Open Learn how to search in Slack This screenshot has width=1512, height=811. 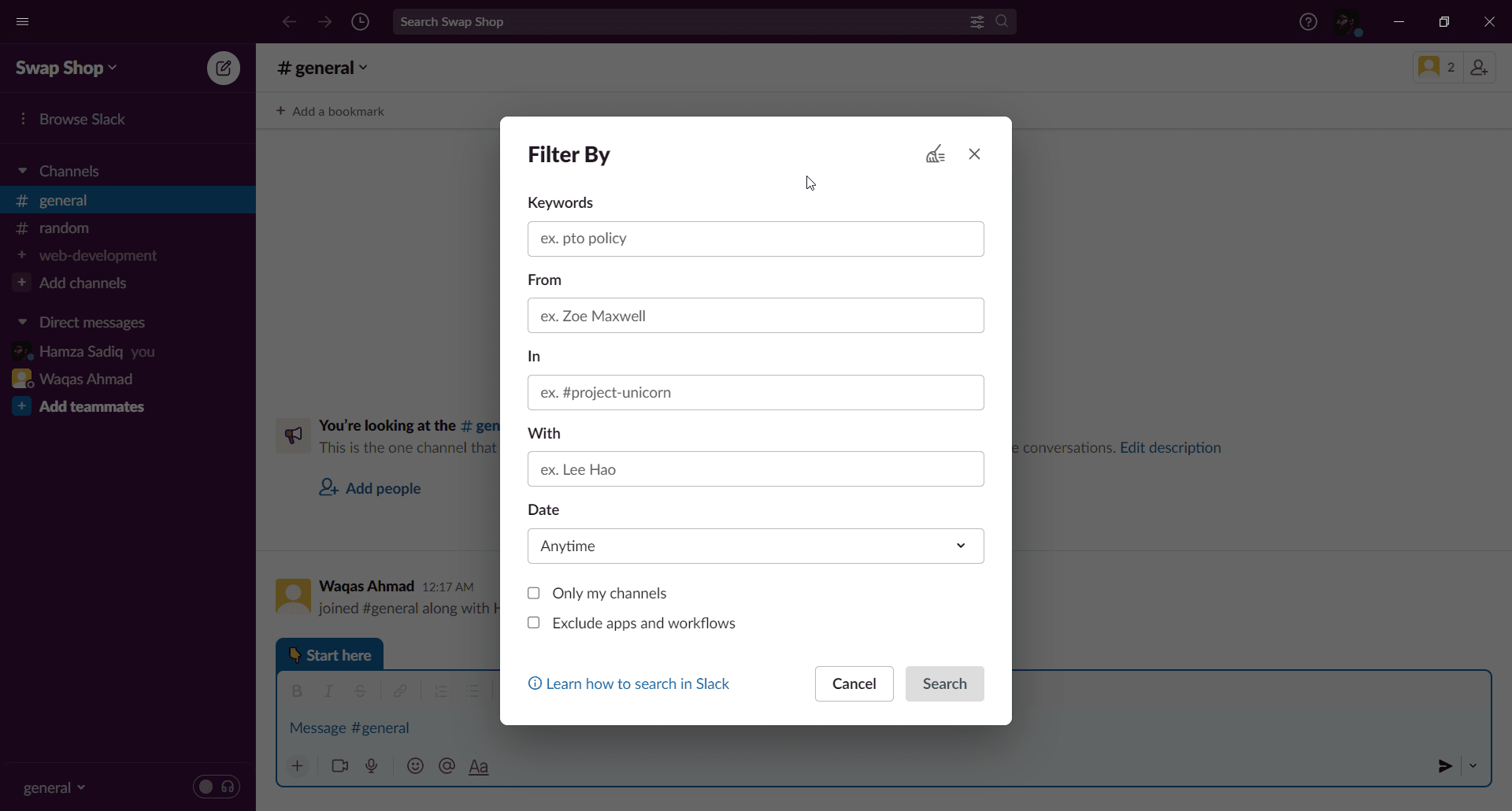tap(628, 683)
